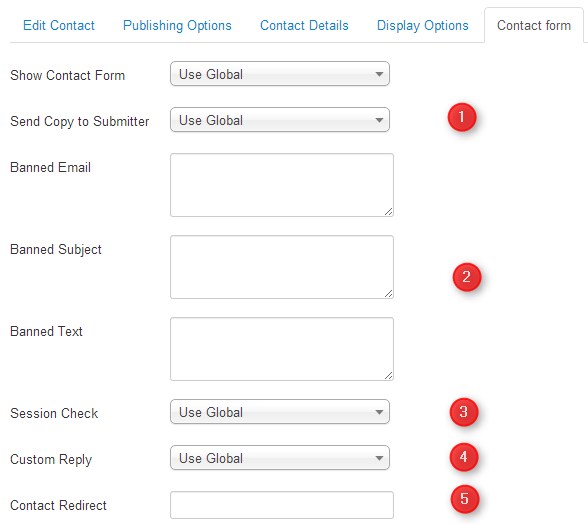Open the Contact Details tab
Viewport: 588px width, 524px height.
coord(304,26)
